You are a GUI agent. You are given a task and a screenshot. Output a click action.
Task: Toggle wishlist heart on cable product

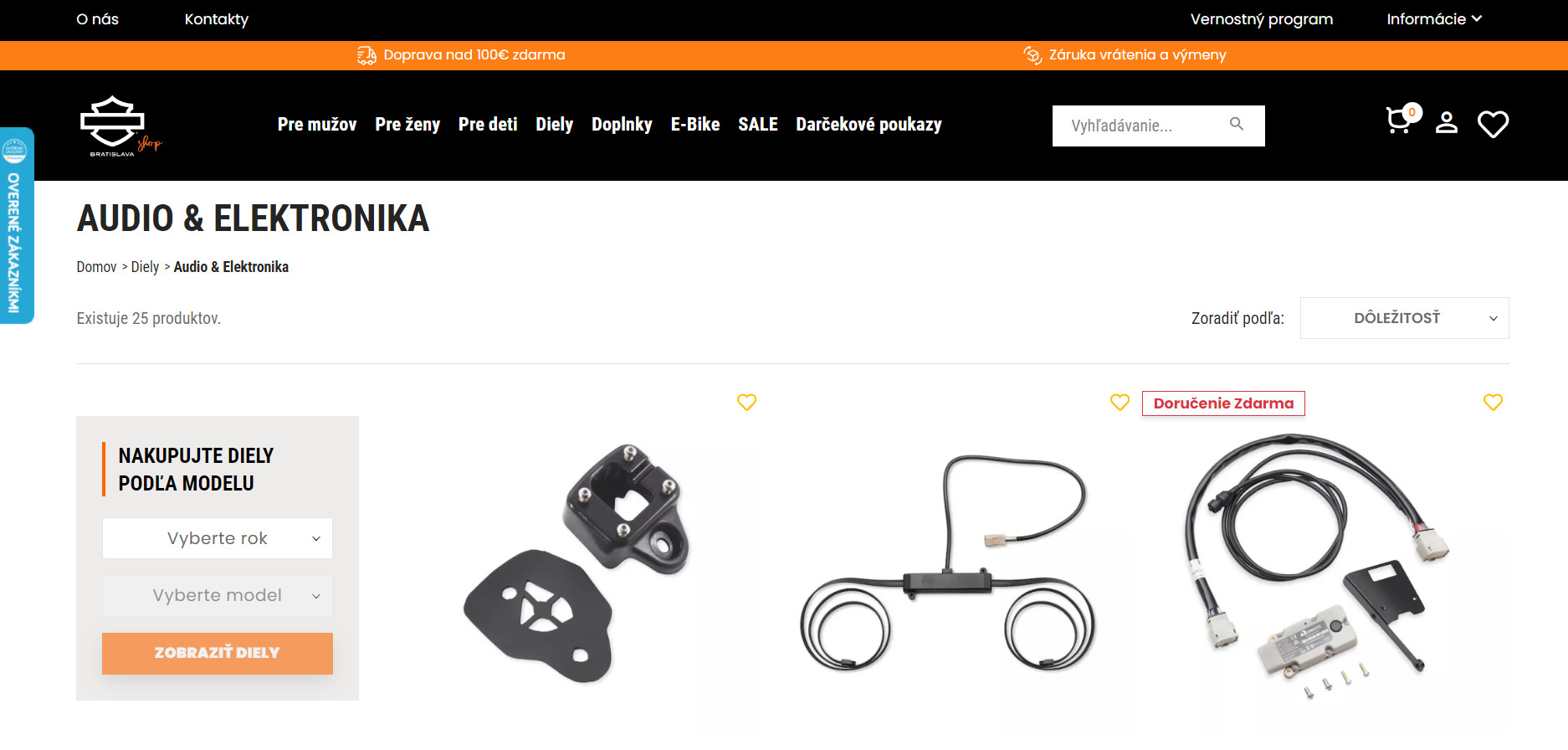point(1120,403)
